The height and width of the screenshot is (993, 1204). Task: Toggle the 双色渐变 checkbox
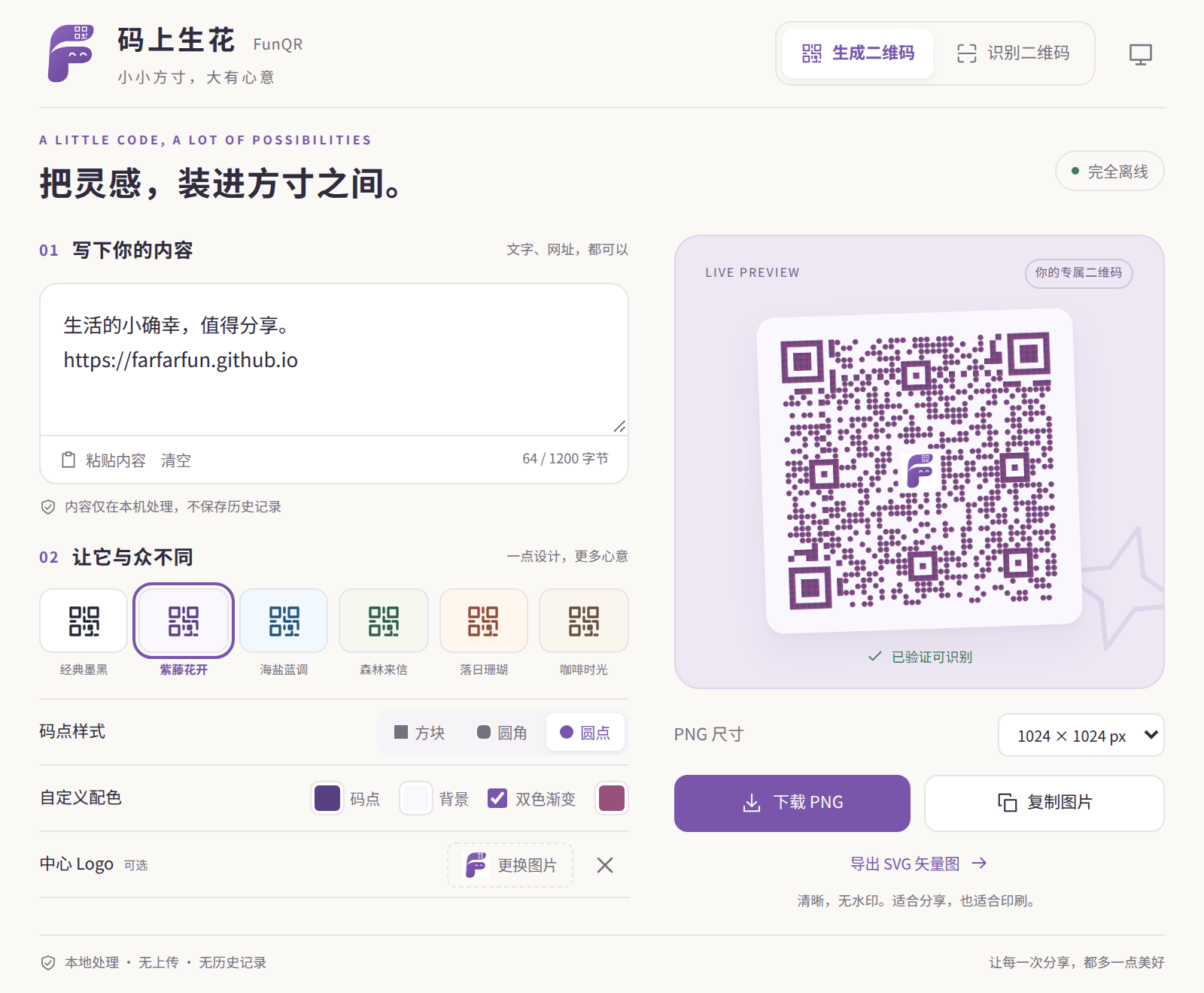coord(497,798)
